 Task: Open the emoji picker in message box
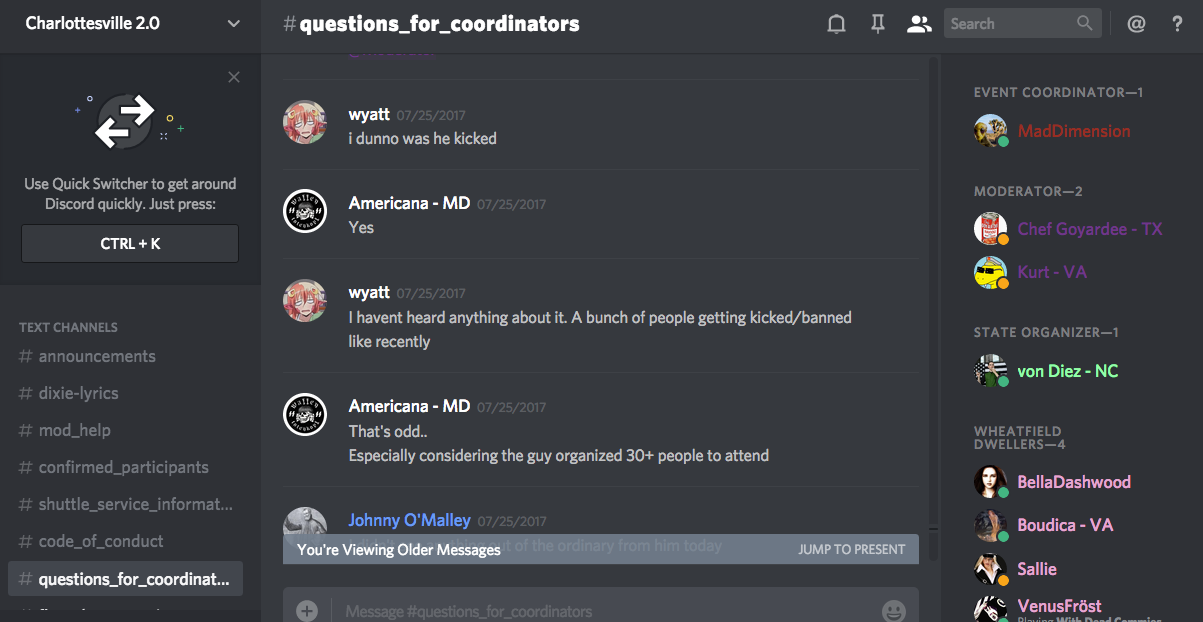tap(893, 610)
